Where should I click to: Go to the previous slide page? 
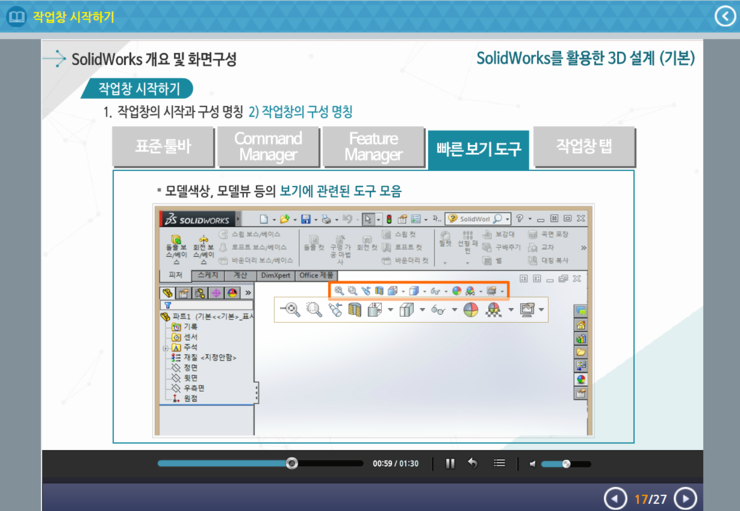615,499
